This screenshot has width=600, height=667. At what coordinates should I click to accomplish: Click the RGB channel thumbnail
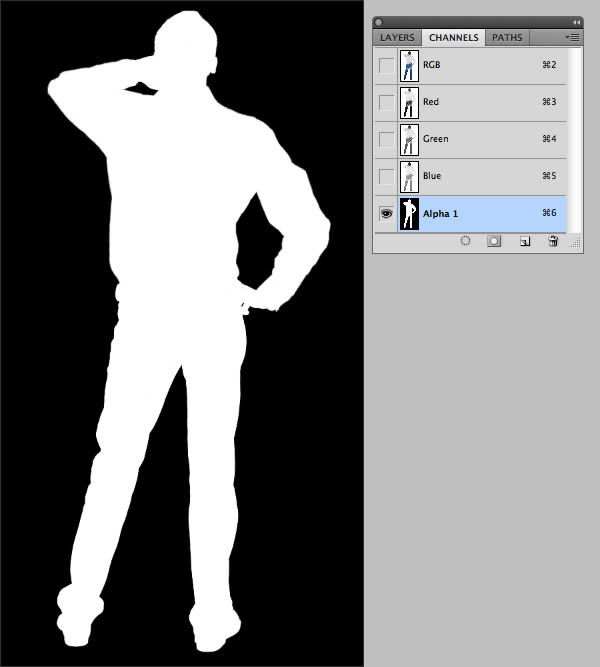pos(409,66)
